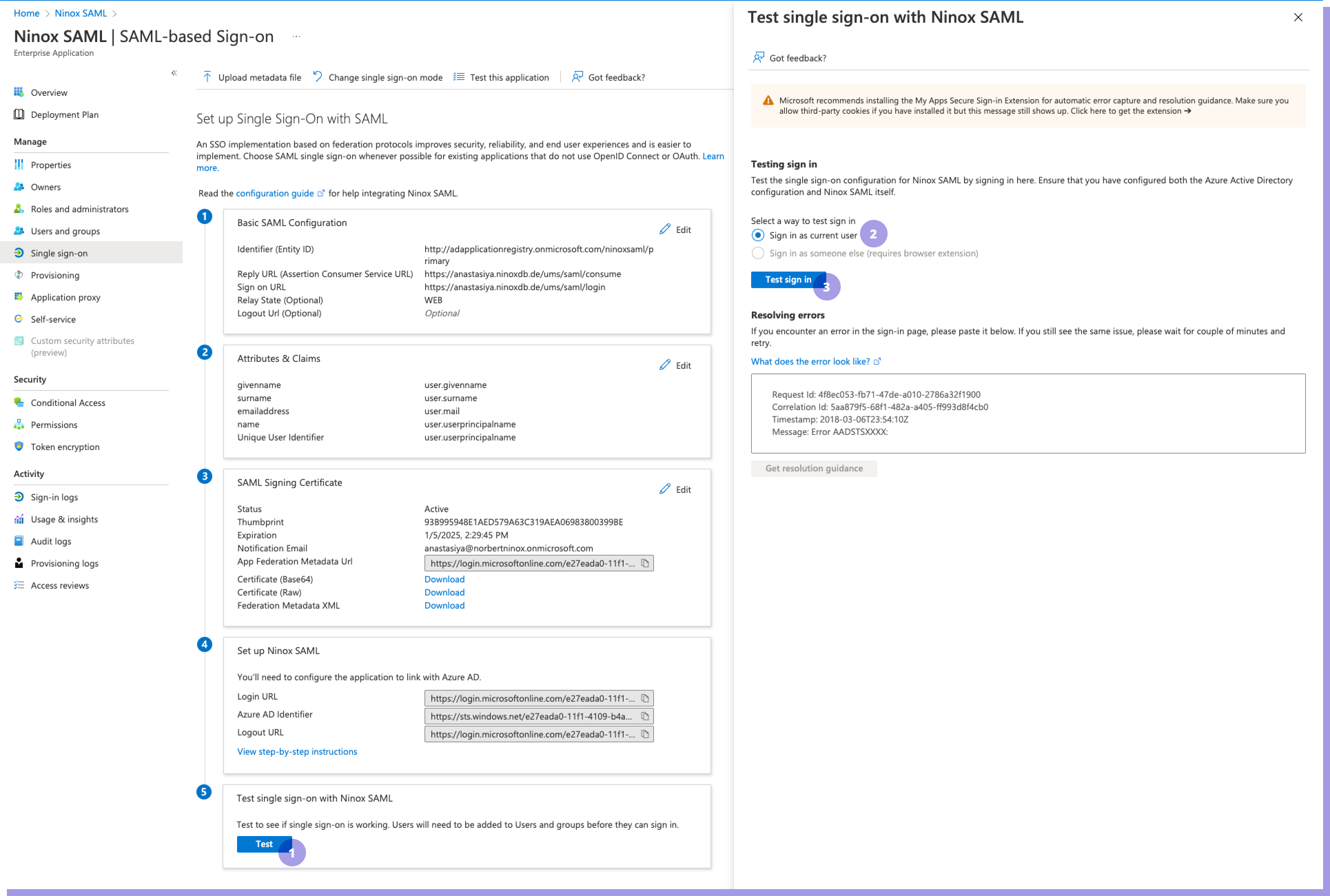
Task: Click Test this application in toolbar
Action: click(x=501, y=77)
